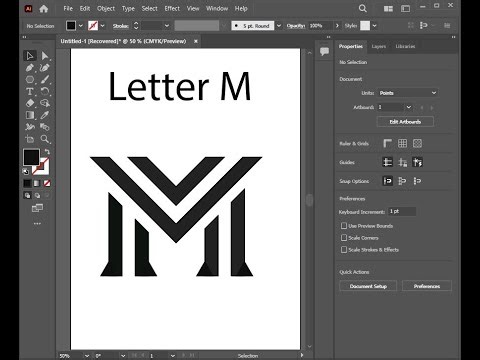Select the Blend tool
Screen dimensions: 480x360
pos(45,127)
